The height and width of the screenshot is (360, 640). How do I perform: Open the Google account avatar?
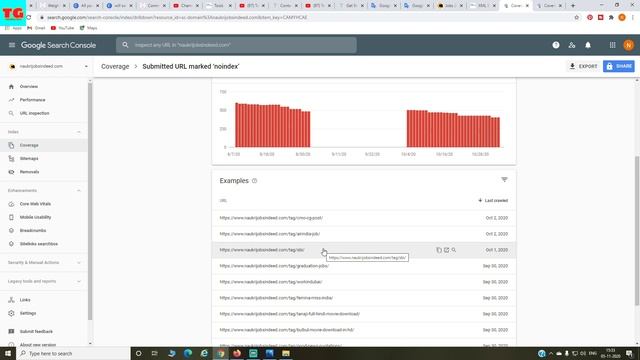[629, 45]
